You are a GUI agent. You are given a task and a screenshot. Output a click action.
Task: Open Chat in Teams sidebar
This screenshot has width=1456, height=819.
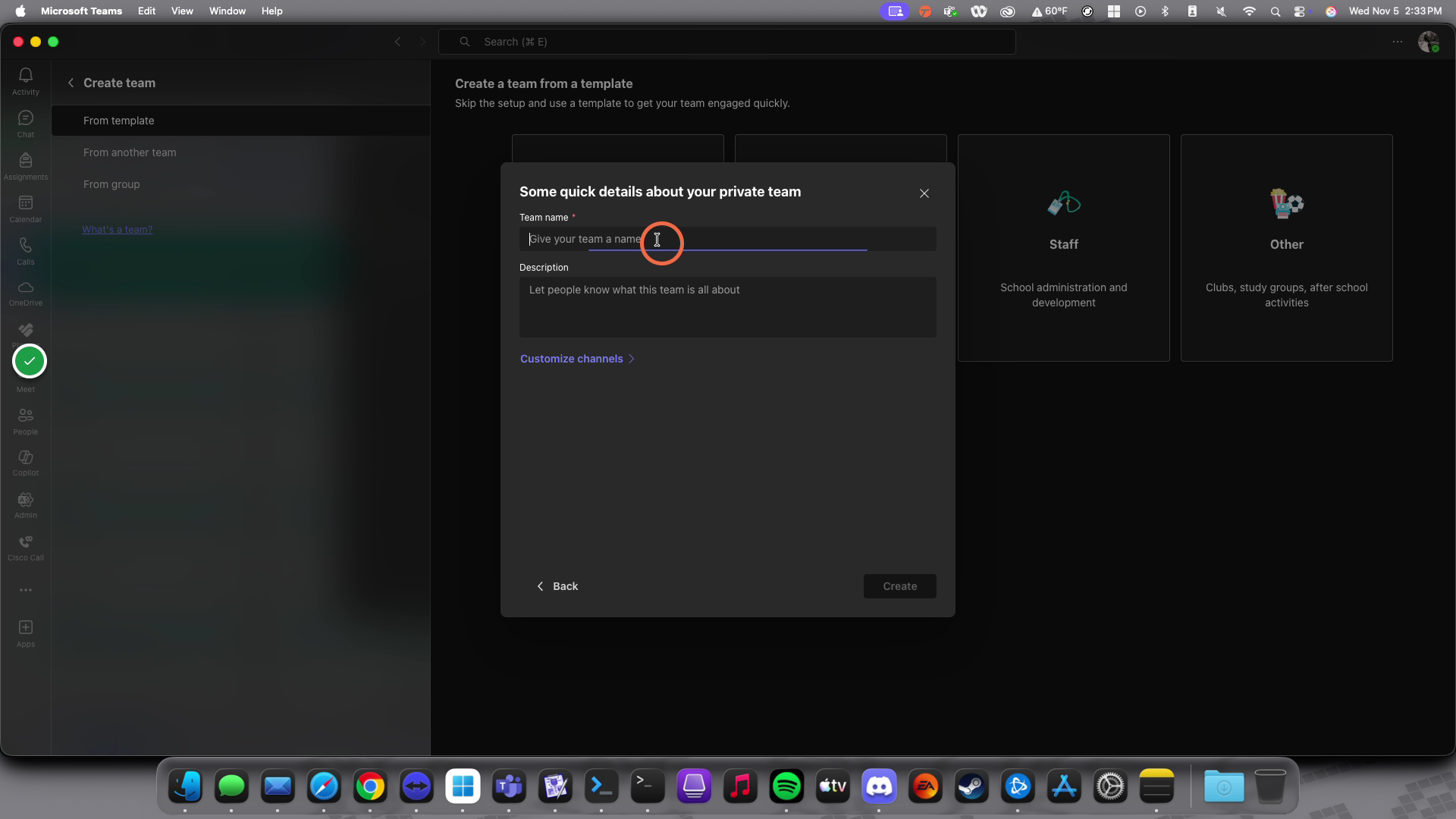click(26, 124)
